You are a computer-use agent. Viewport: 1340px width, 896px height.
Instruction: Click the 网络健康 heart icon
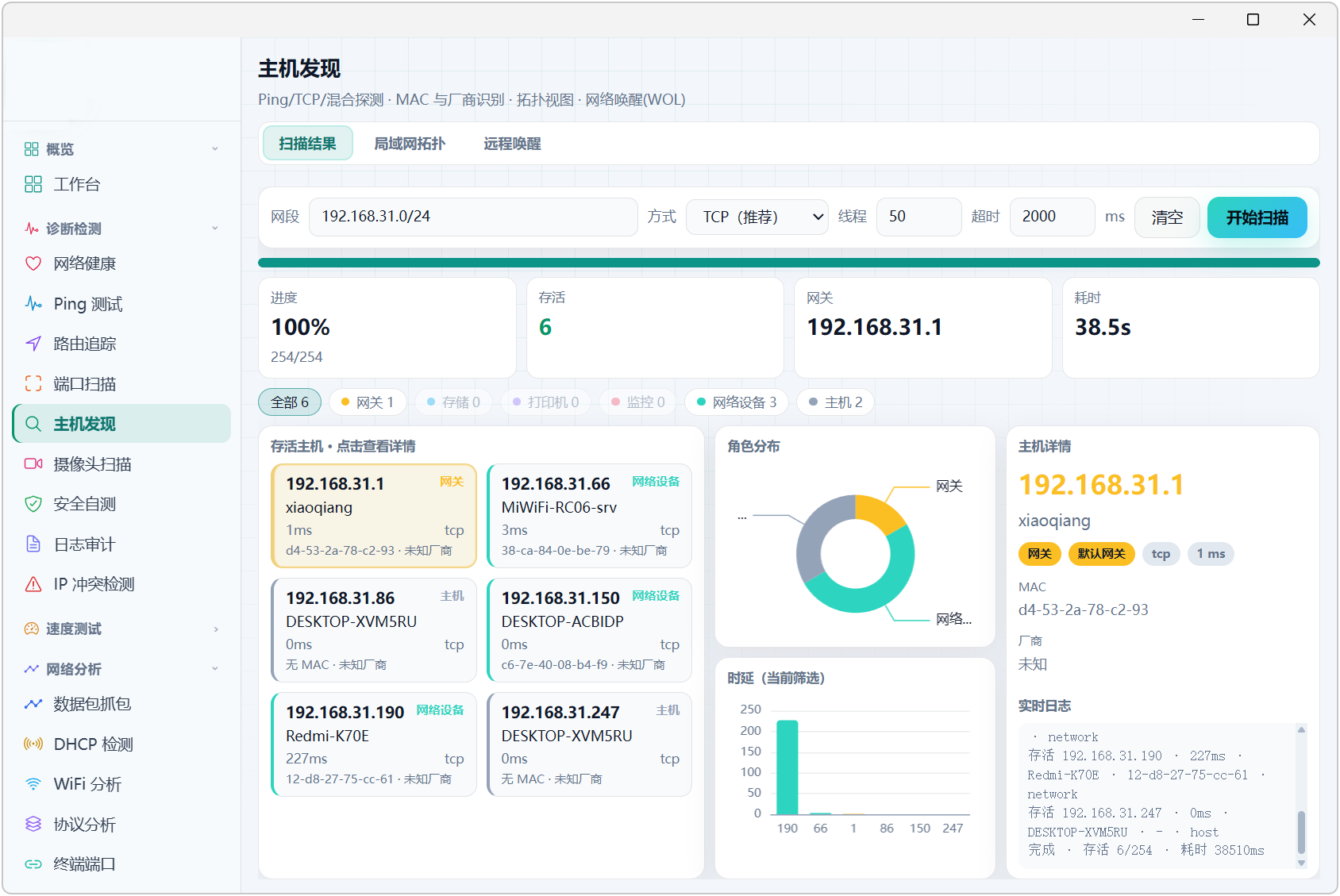pos(33,263)
